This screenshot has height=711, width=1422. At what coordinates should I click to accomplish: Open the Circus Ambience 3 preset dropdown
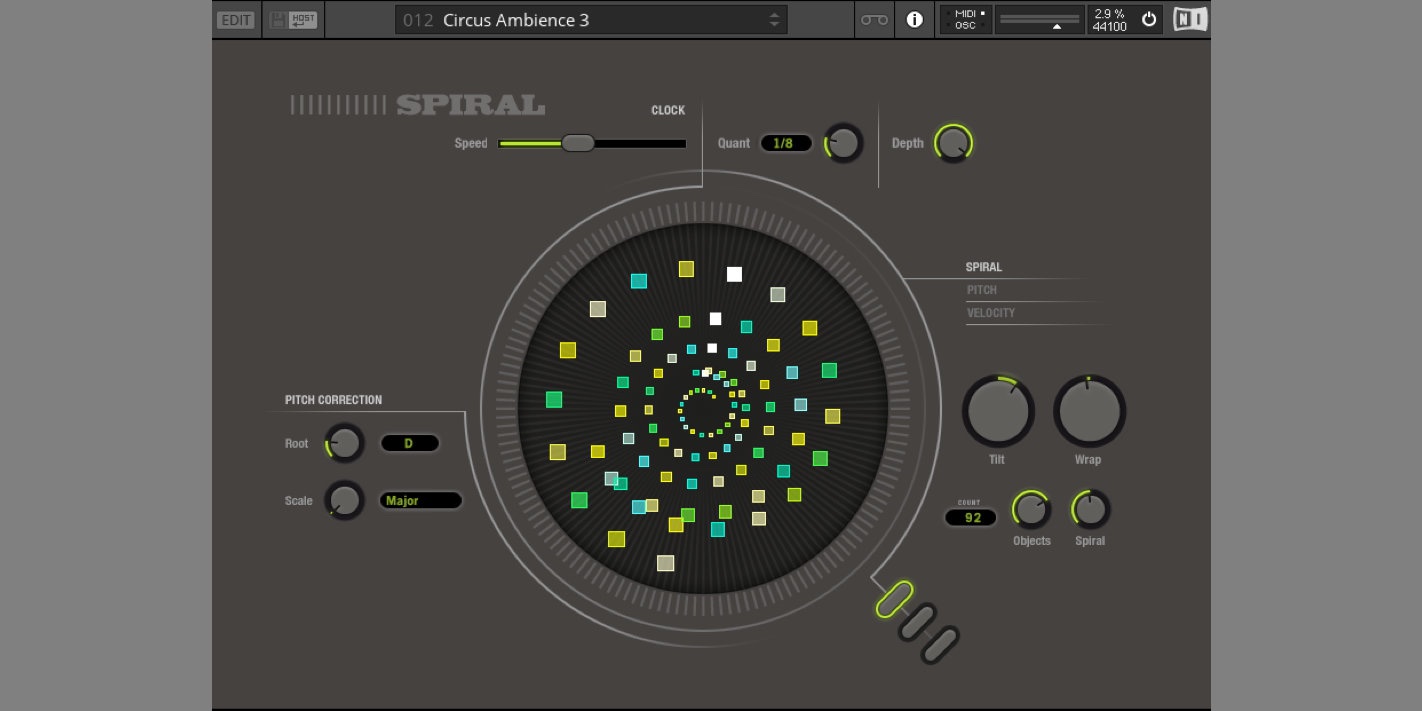click(x=591, y=20)
